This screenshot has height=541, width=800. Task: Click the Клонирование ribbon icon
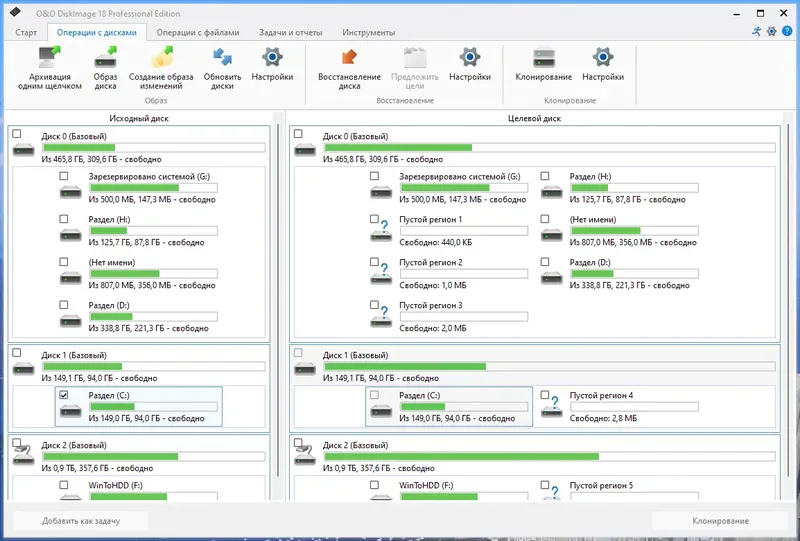(543, 57)
